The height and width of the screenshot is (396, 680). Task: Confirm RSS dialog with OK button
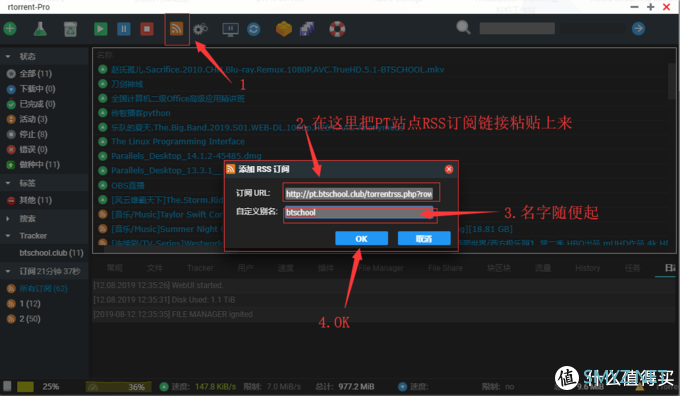(361, 239)
